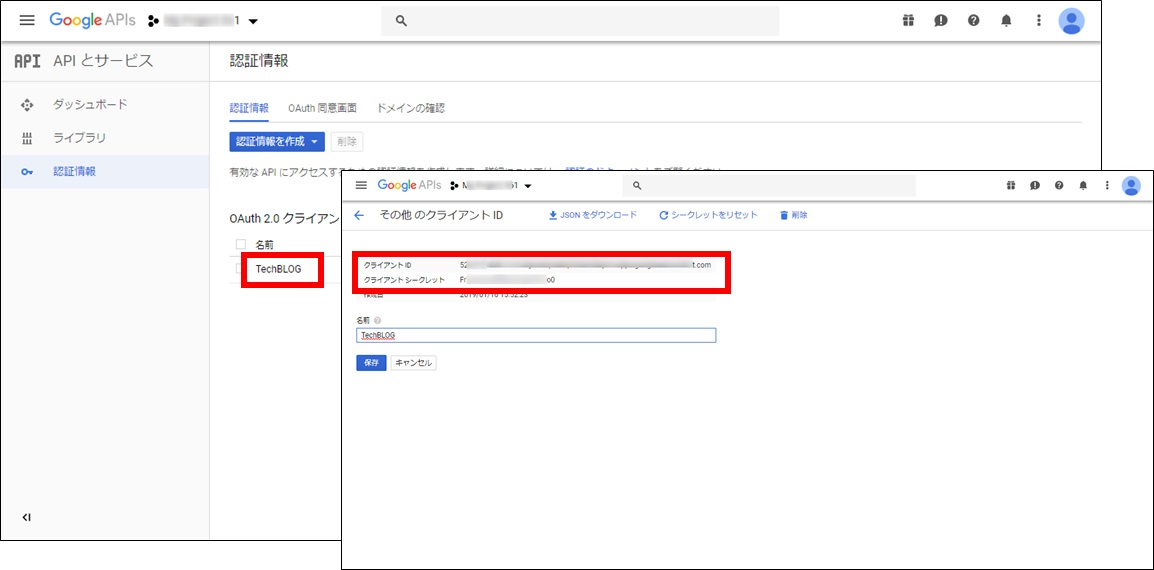Viewport: 1154px width, 570px height.
Task: Click クライアント ID value text
Action: coord(585,264)
